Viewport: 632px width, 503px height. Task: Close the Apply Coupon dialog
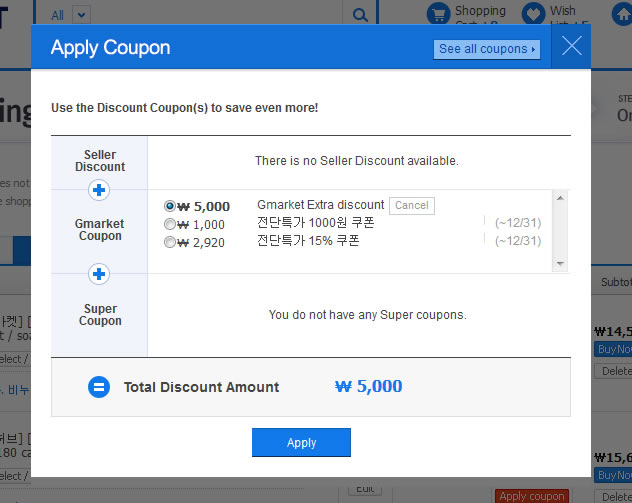(x=571, y=46)
